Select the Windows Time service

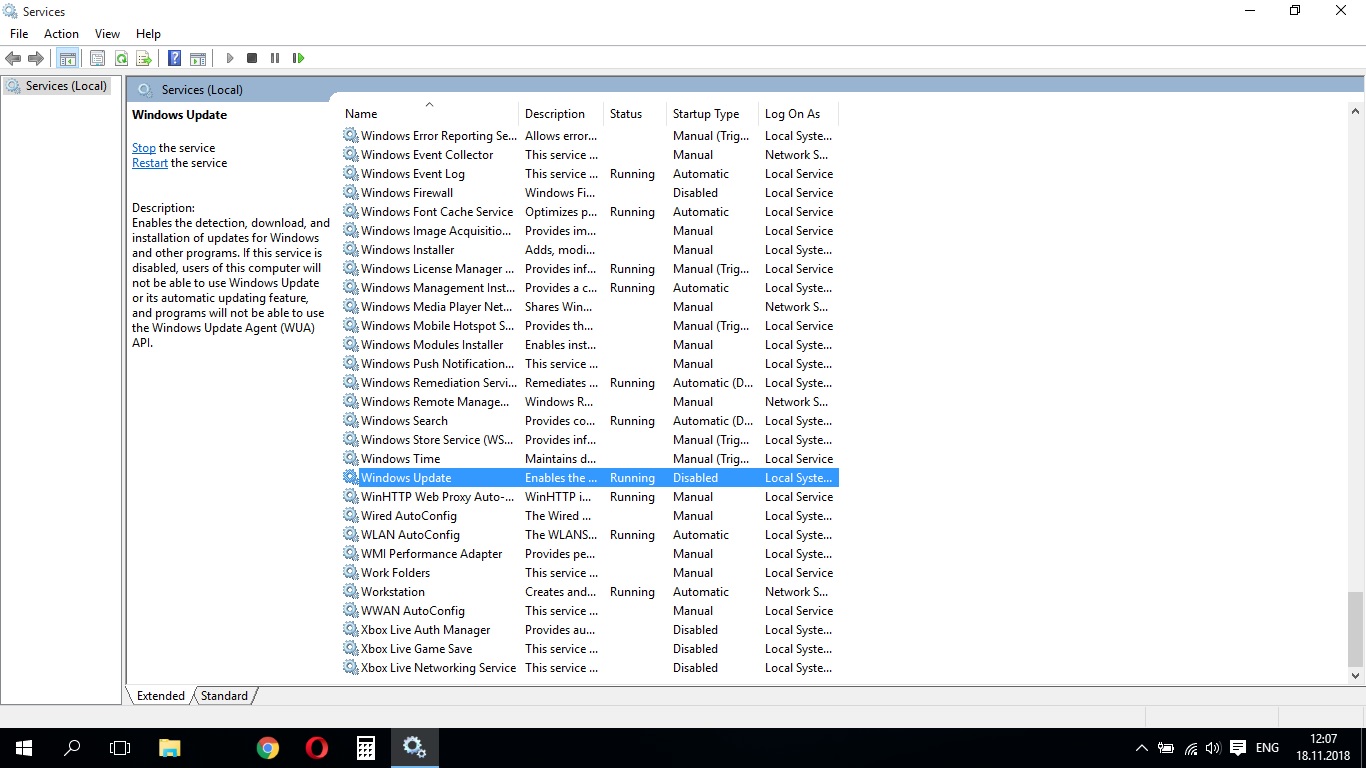(590, 459)
